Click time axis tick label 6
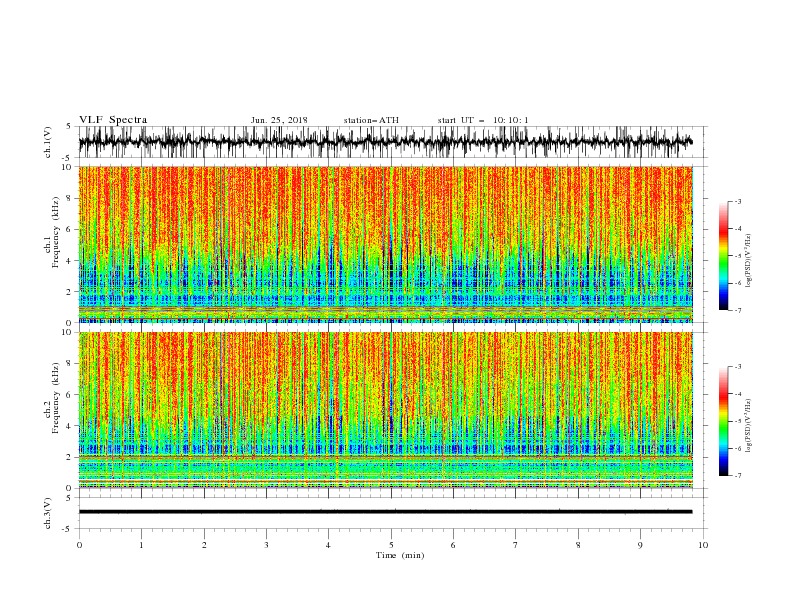The image size is (792, 612). [x=453, y=545]
